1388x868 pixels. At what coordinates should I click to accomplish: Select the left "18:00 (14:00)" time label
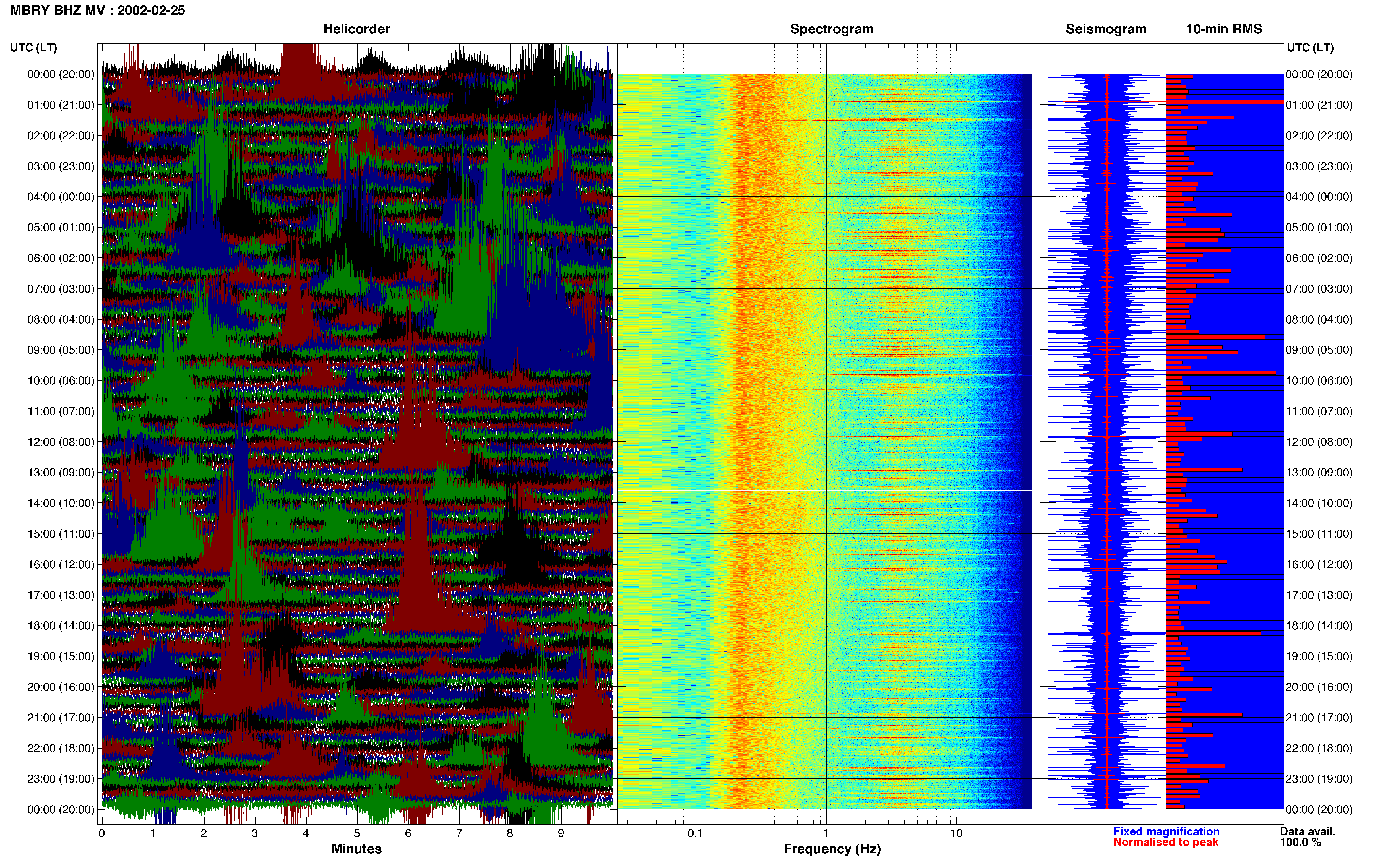61,626
